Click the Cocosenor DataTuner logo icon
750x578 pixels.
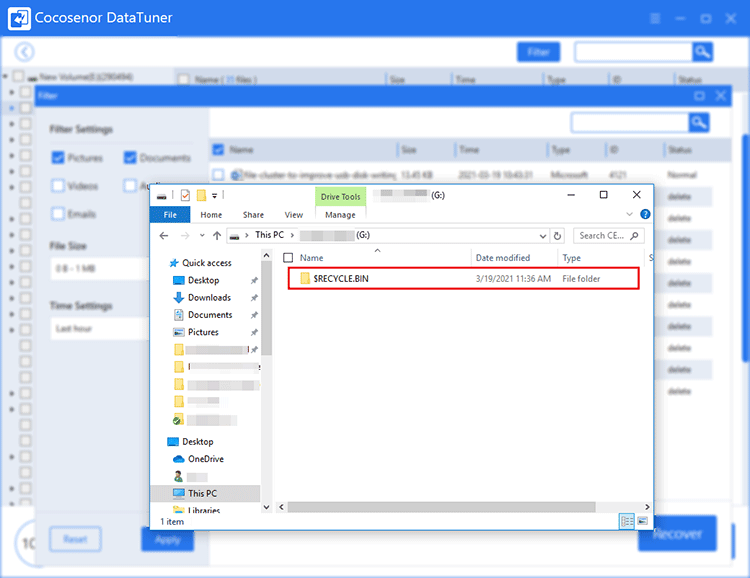19,18
